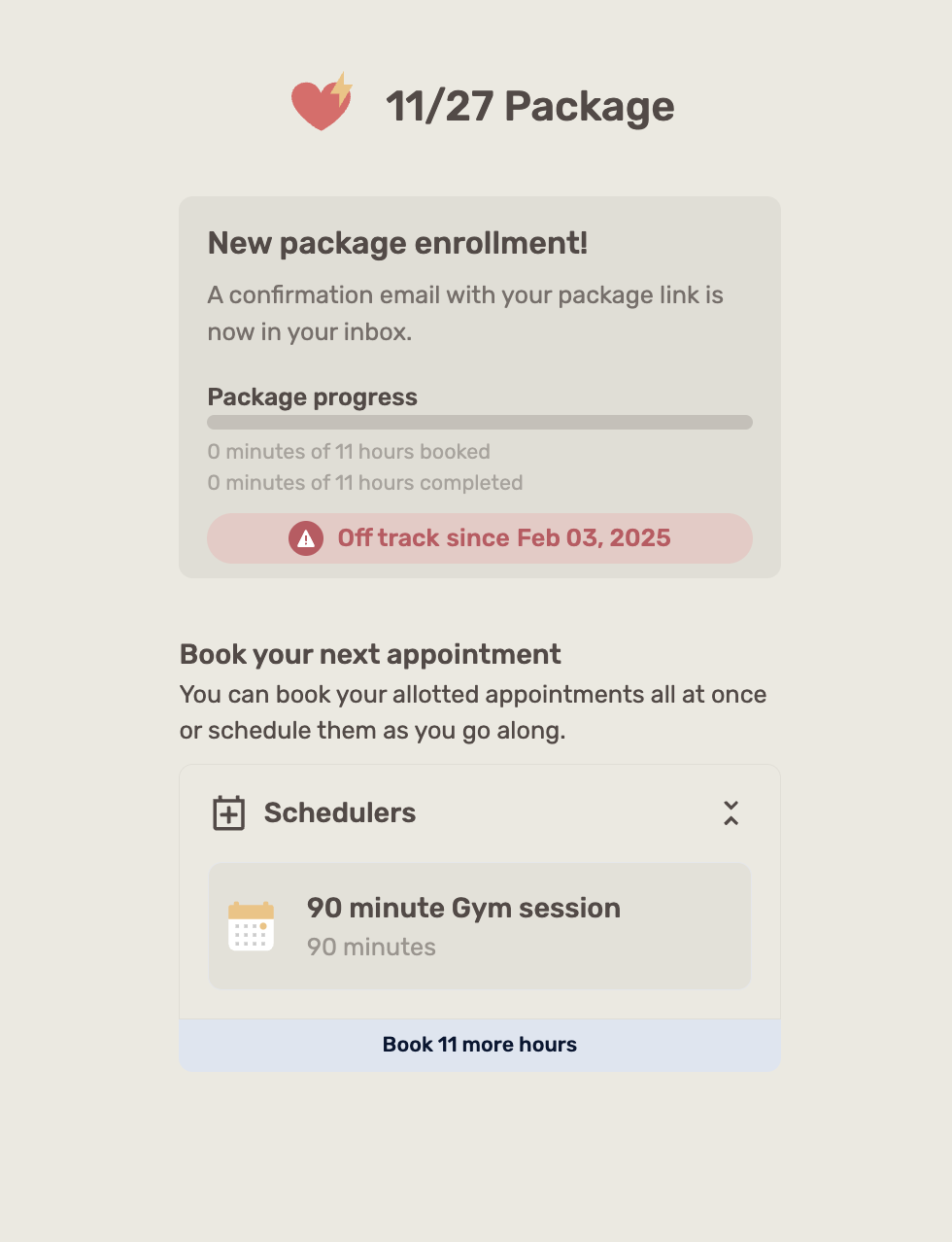The height and width of the screenshot is (1242, 952).
Task: Click the Package progress bar
Action: pos(480,423)
